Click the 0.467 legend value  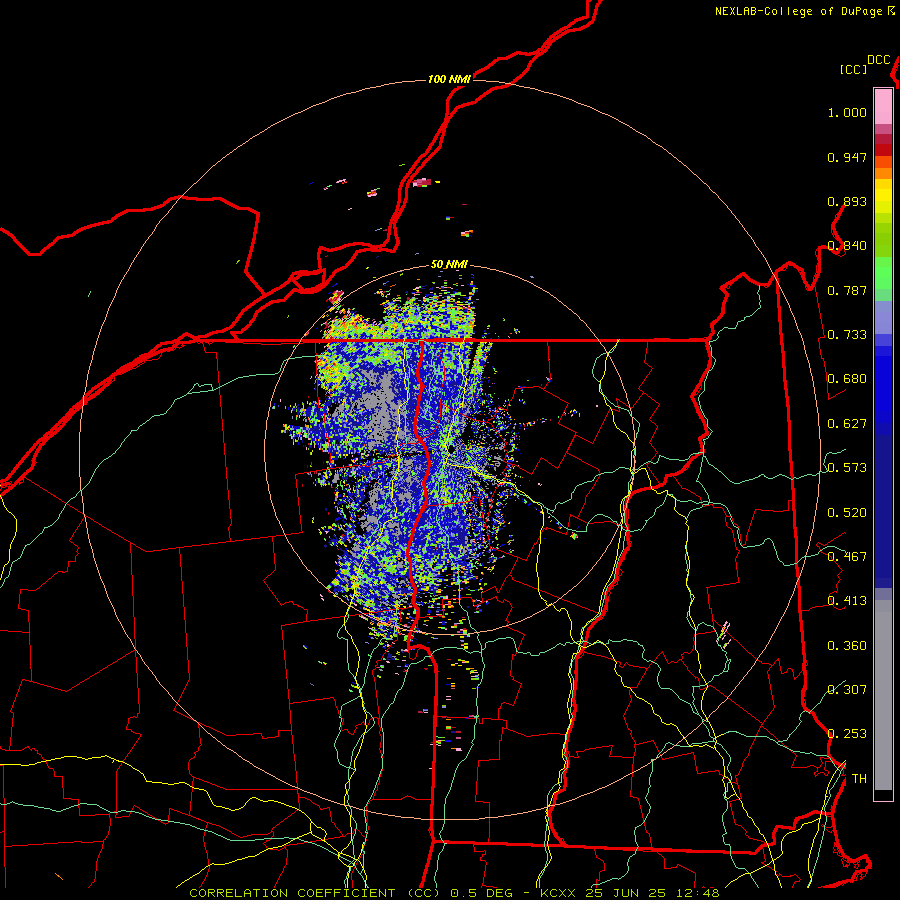pos(847,557)
